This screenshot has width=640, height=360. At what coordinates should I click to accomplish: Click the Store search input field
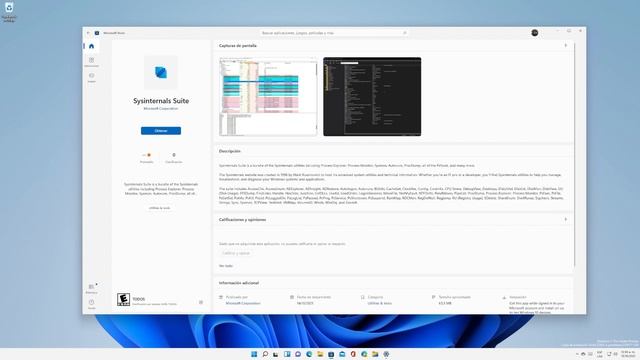pyautogui.click(x=334, y=33)
